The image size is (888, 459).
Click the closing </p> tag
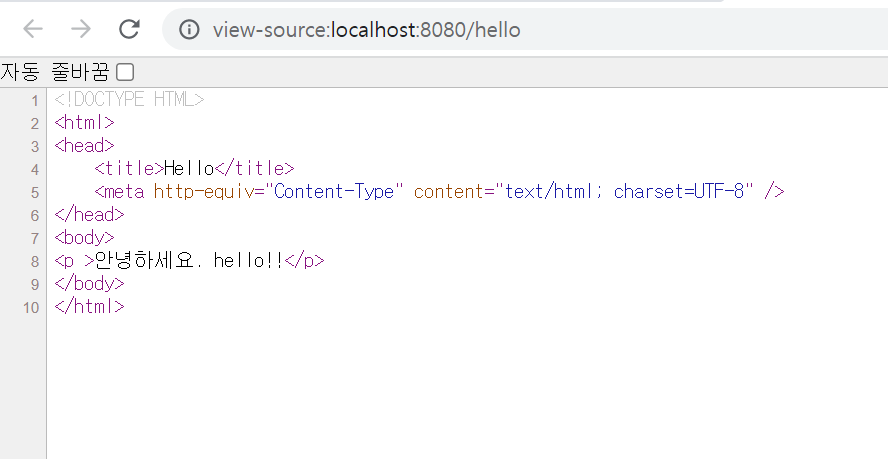click(305, 261)
